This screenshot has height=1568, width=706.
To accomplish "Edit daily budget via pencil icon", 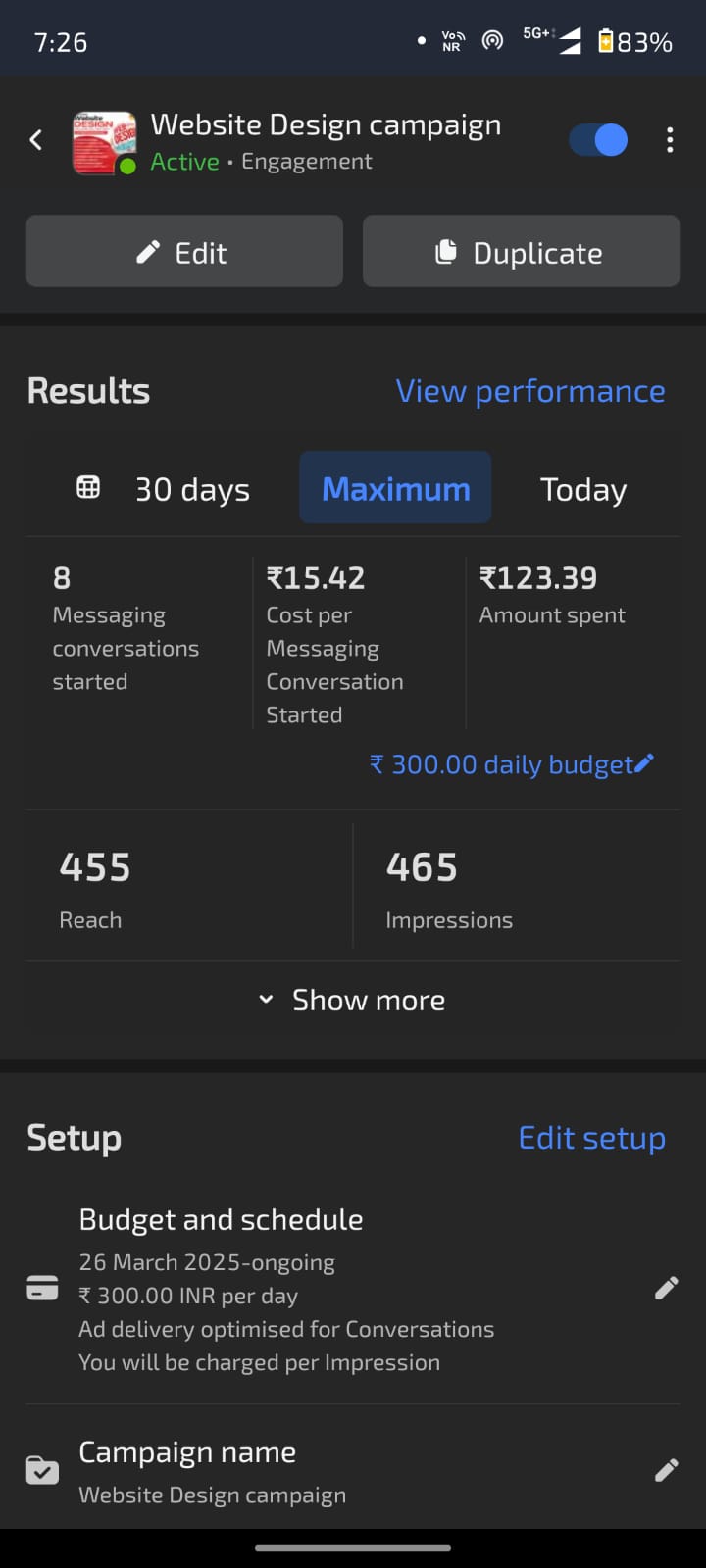I will click(x=644, y=763).
